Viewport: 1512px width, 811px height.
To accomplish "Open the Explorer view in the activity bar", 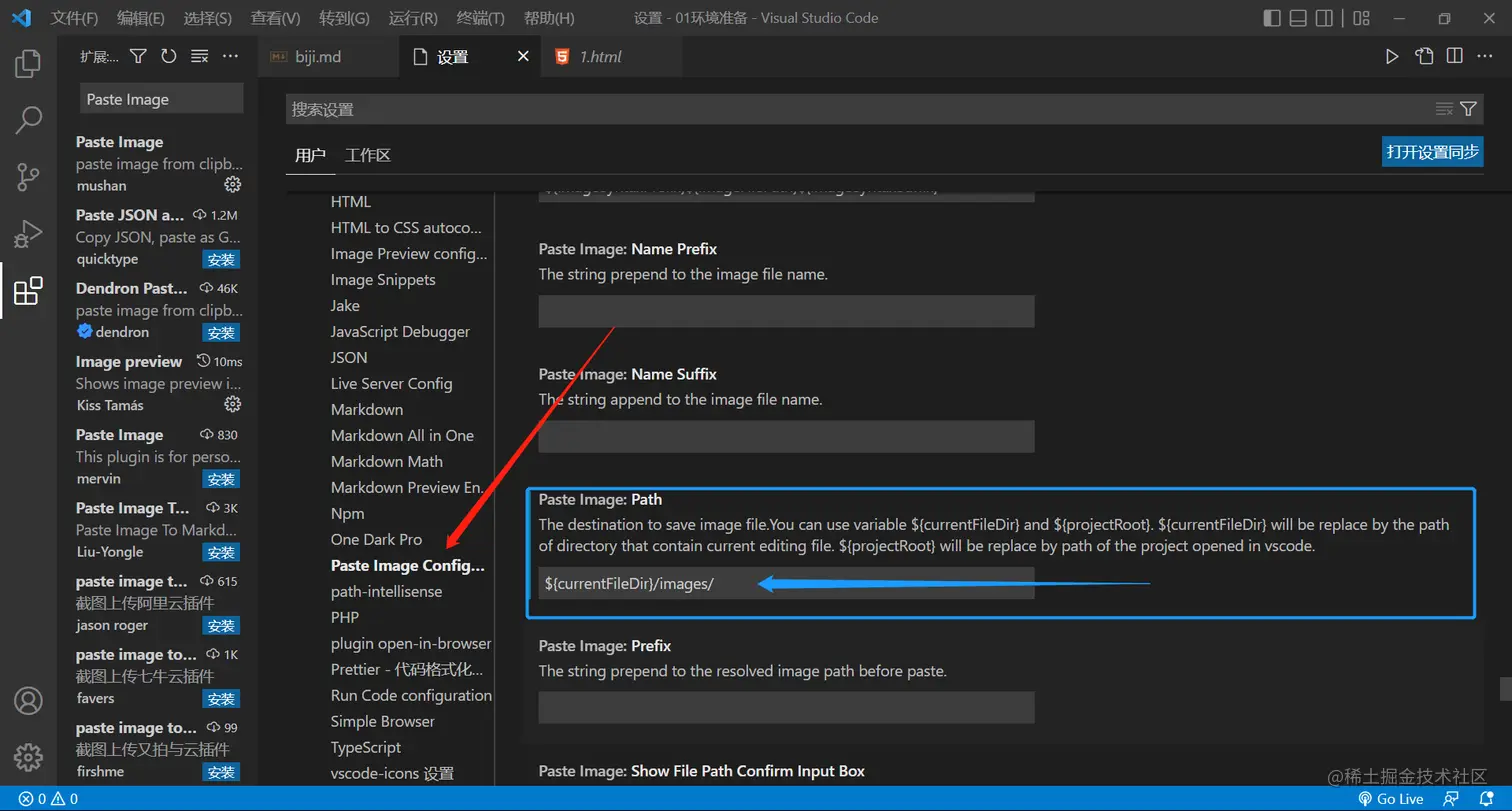I will pos(28,64).
